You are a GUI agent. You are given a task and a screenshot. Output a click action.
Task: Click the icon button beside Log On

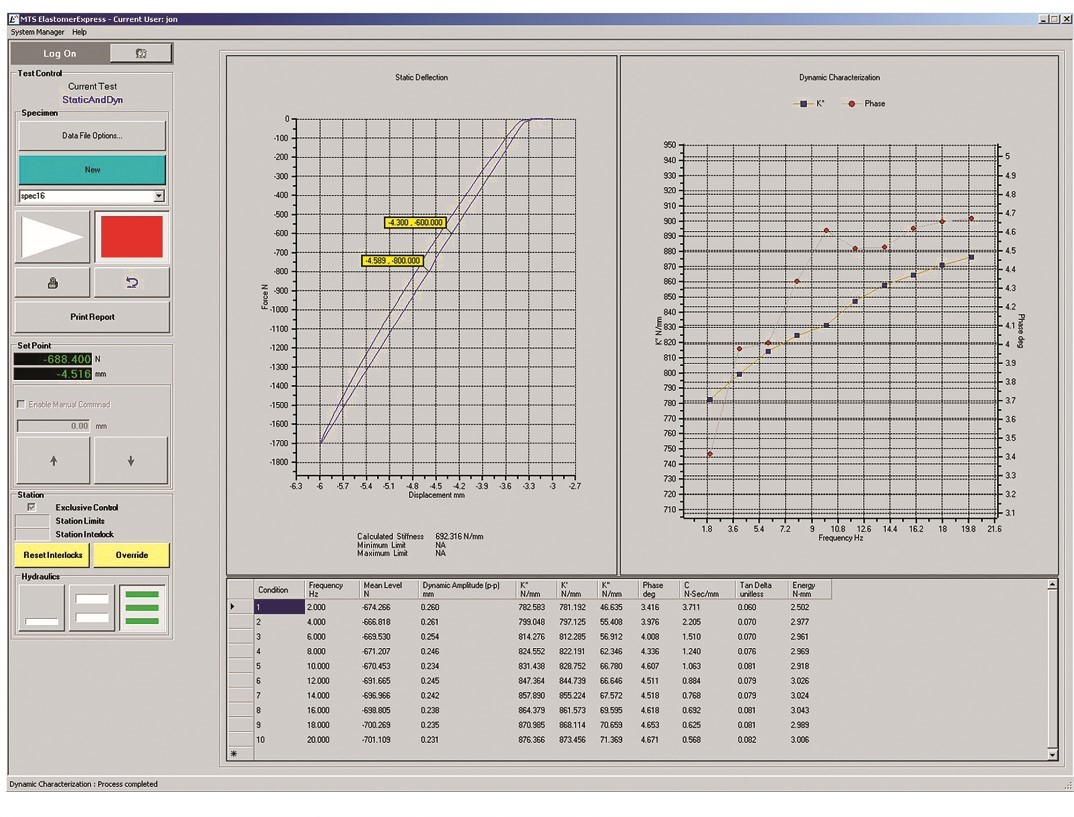pyautogui.click(x=139, y=53)
